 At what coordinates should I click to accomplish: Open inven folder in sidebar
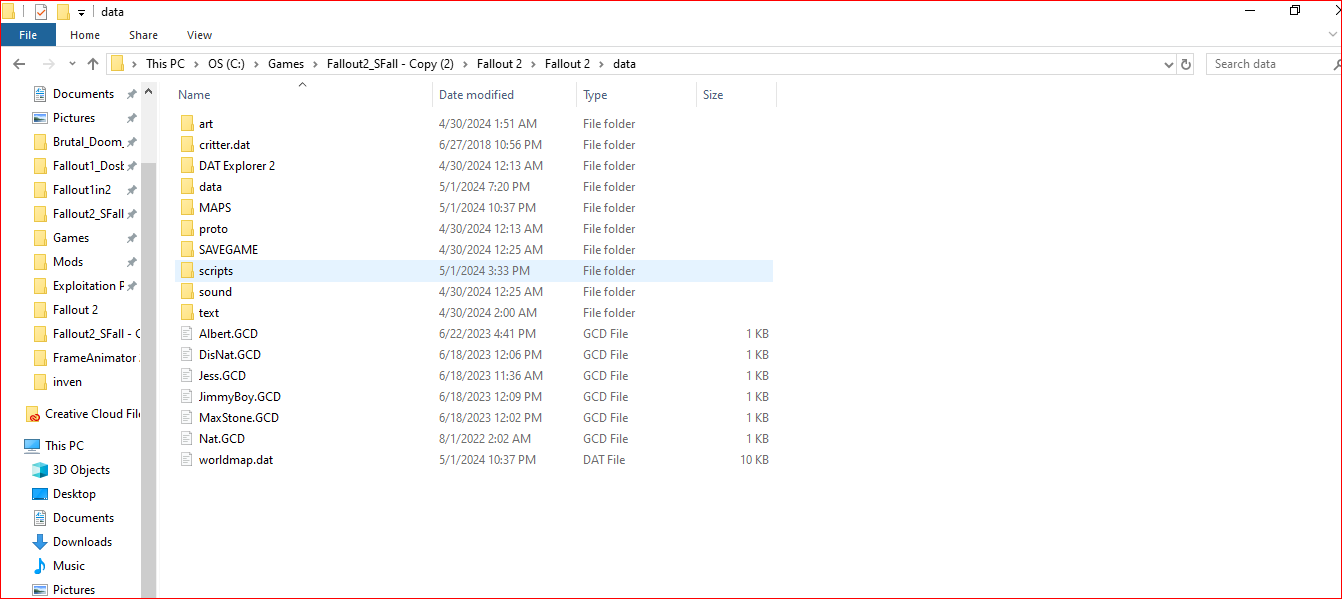coord(68,382)
